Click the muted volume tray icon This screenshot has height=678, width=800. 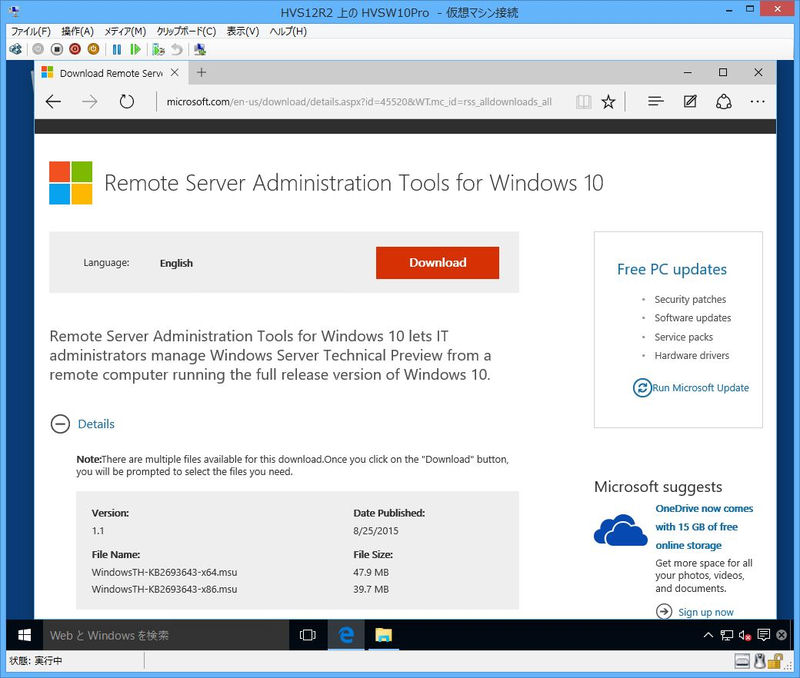745,636
